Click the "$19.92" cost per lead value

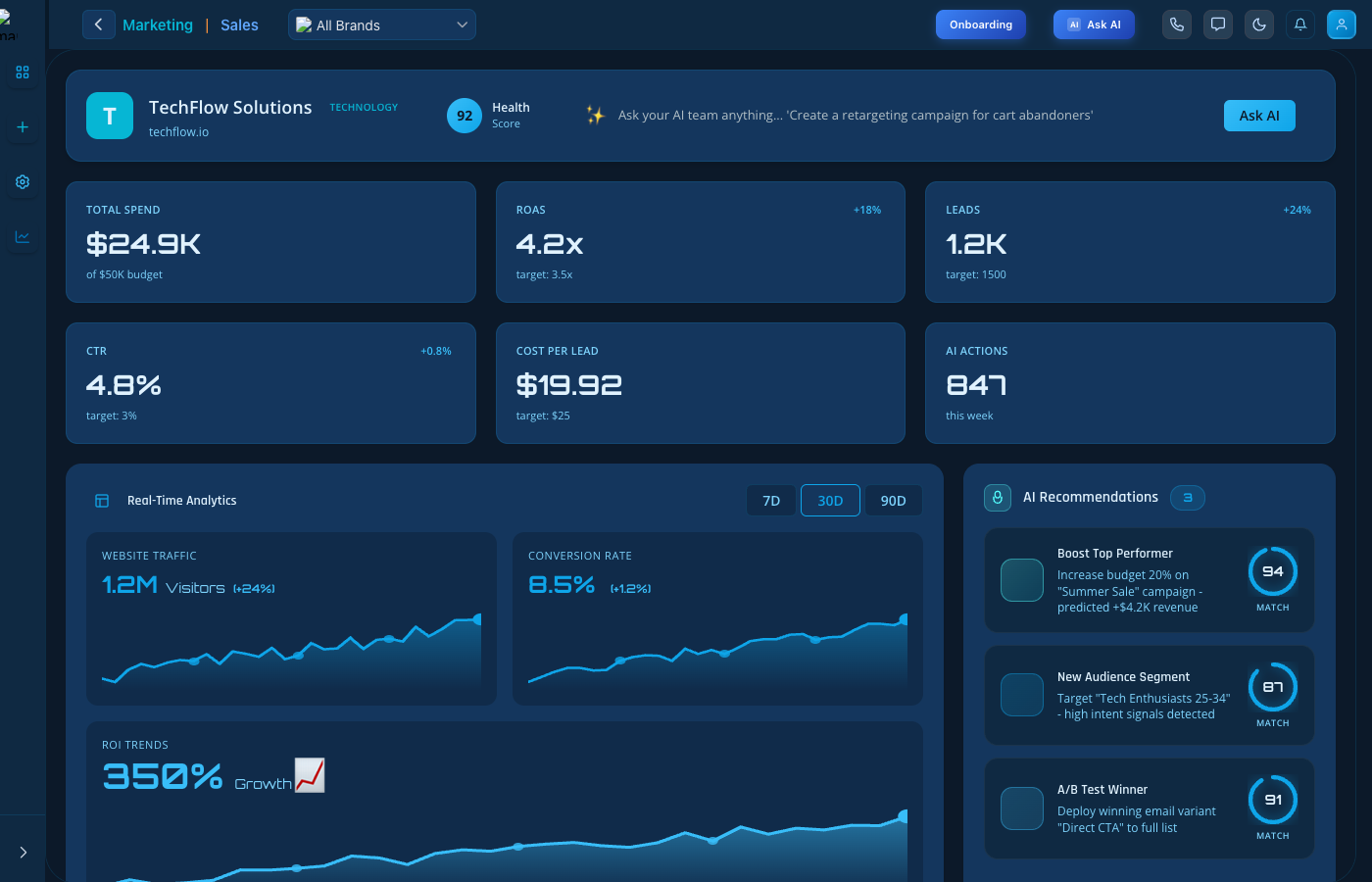[569, 385]
